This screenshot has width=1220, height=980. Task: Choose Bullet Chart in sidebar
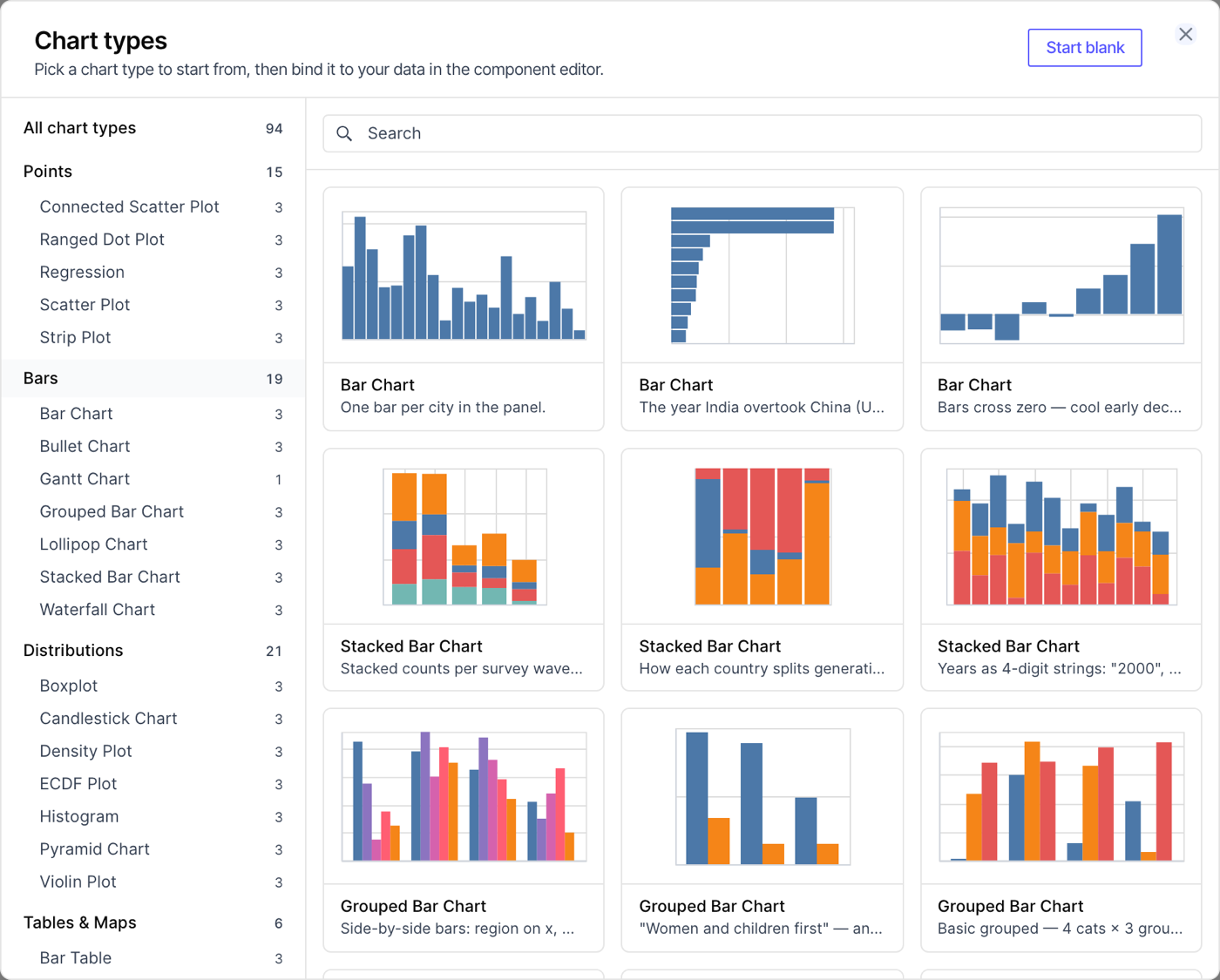(x=153, y=446)
